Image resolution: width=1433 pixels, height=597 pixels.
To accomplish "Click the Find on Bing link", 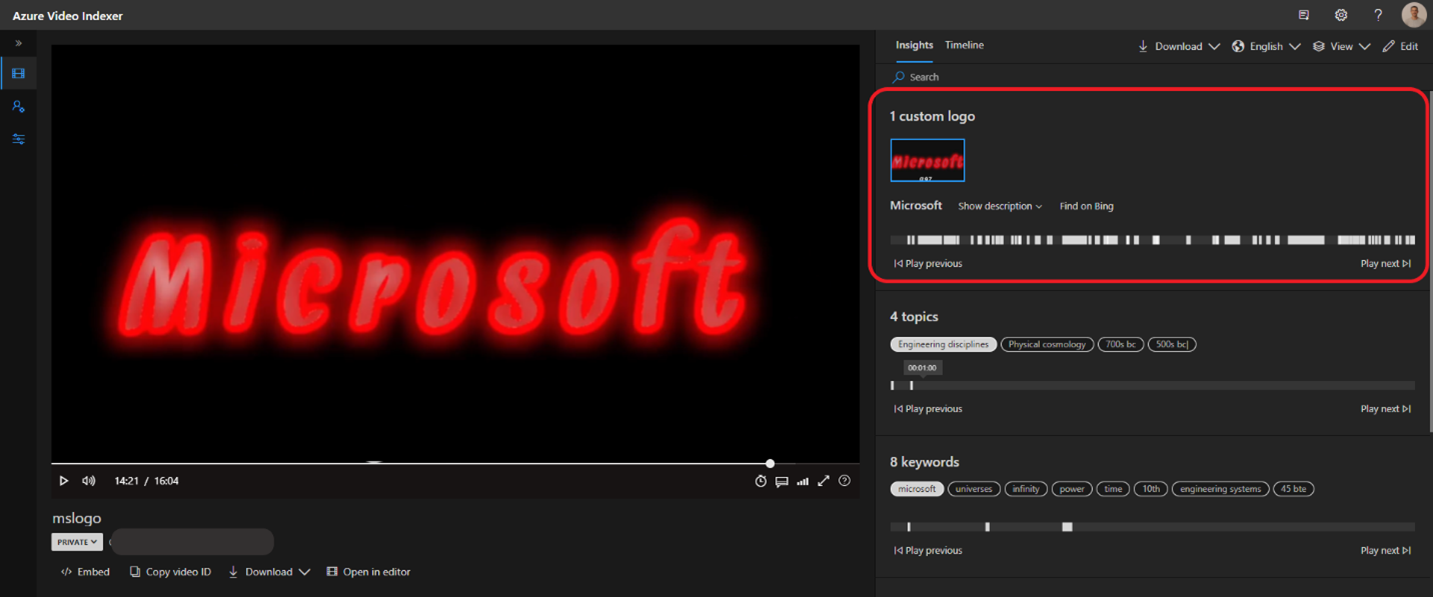I will coord(1087,206).
